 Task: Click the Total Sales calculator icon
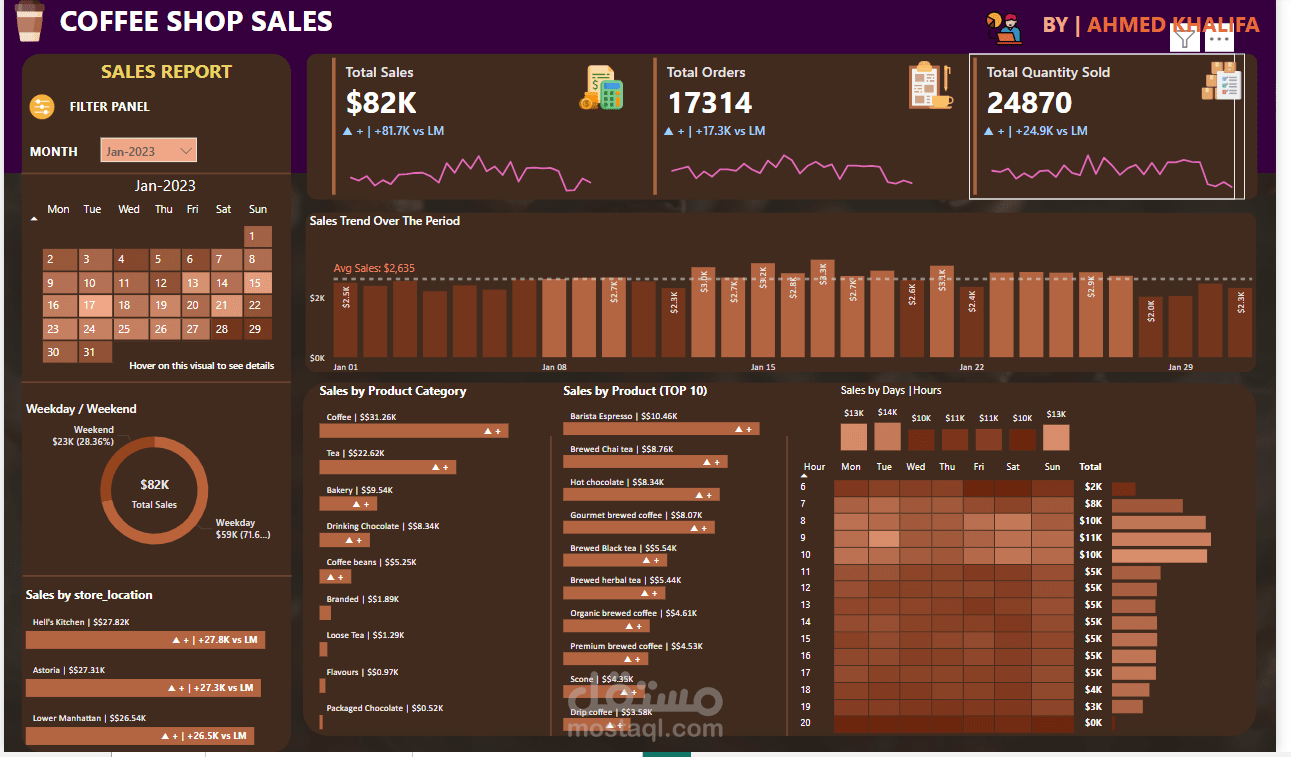coord(601,88)
